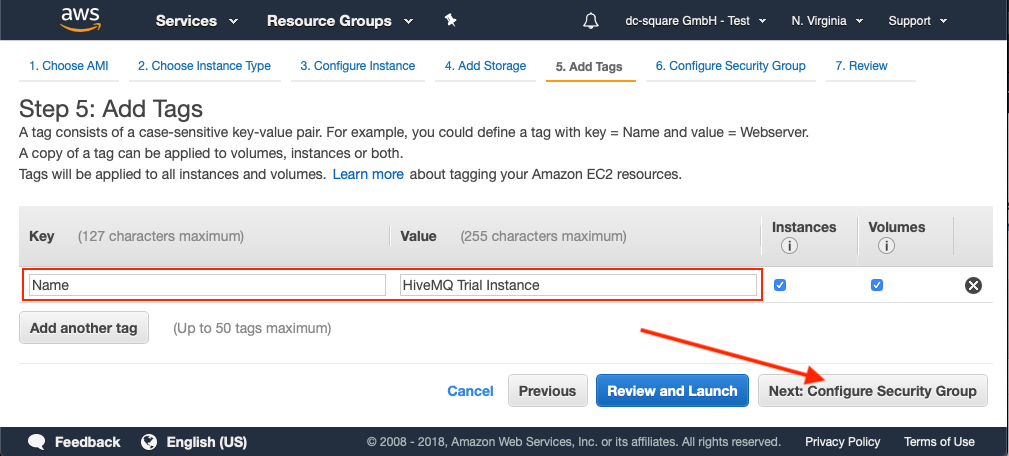Screen dimensions: 1009x456
Task: Toggle the Instances checkbox for Name tag
Action: click(x=780, y=285)
